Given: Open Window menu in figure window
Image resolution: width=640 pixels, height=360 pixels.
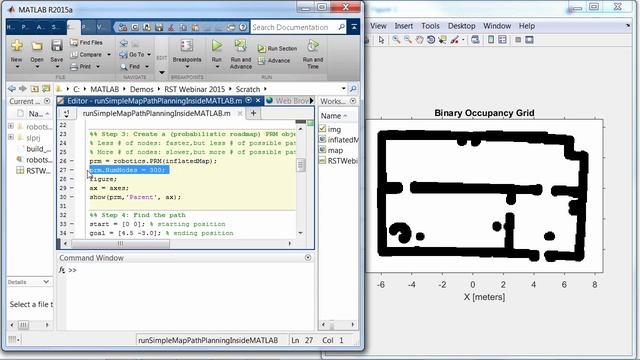Looking at the screenshot, I should pos(497,26).
